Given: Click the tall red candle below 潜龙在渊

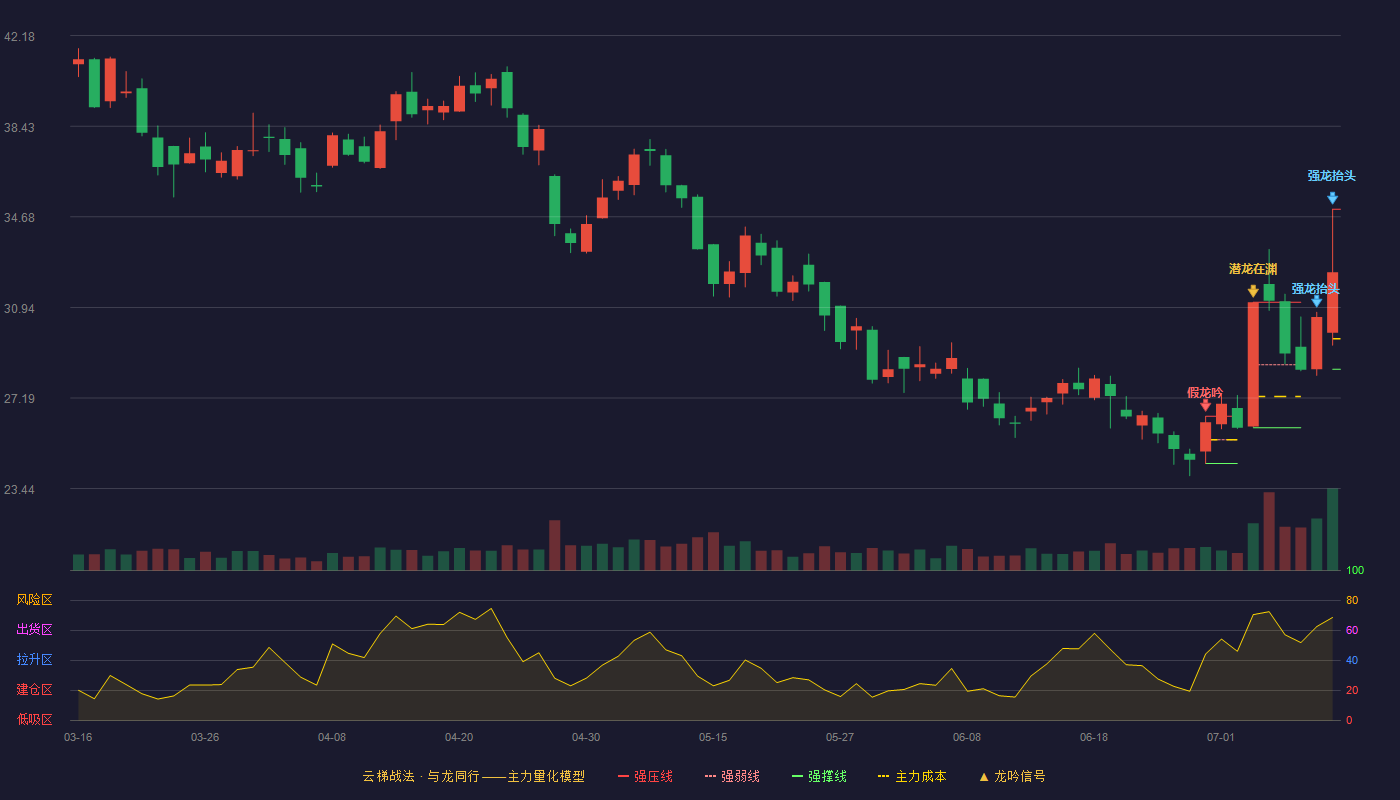Looking at the screenshot, I should click(x=1253, y=364).
